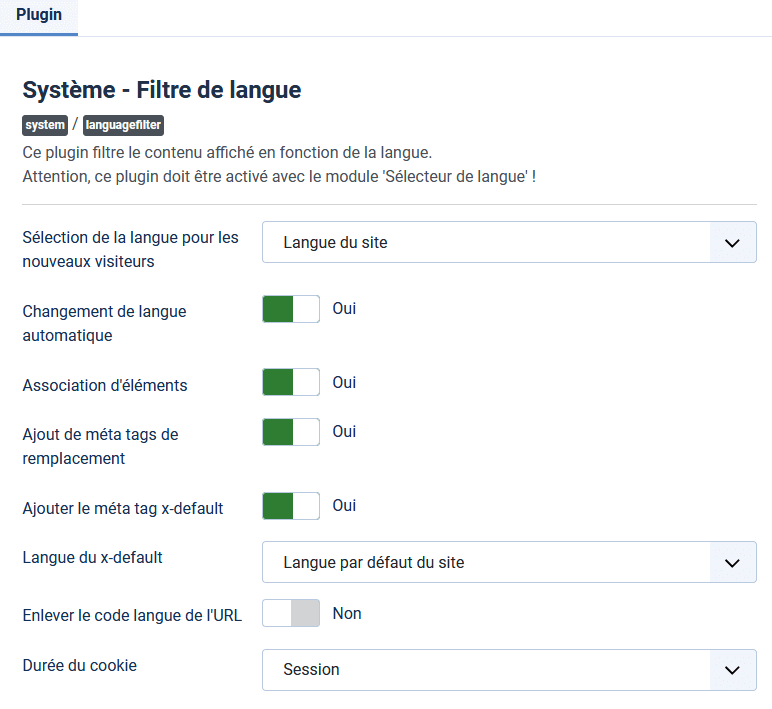772x709 pixels.
Task: Toggle 'Ajouter le méta tag x-default' switch
Action: click(x=291, y=506)
